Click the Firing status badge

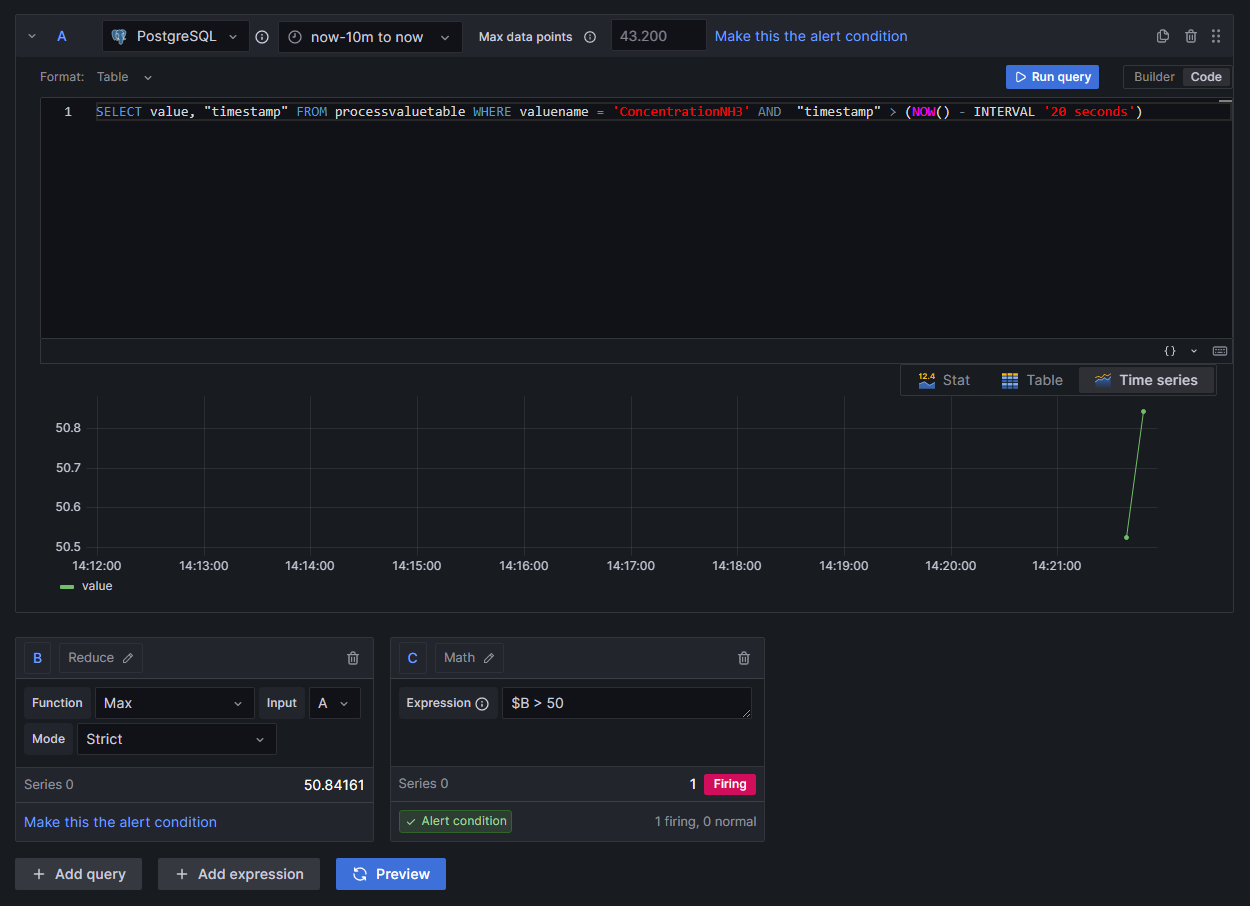730,784
